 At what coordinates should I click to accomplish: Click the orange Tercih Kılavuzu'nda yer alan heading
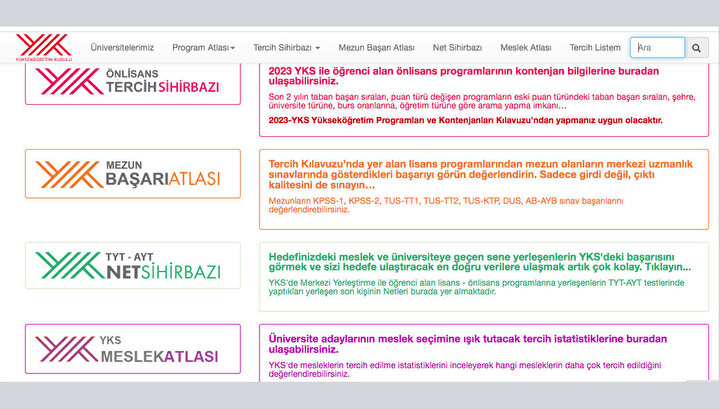(481, 174)
